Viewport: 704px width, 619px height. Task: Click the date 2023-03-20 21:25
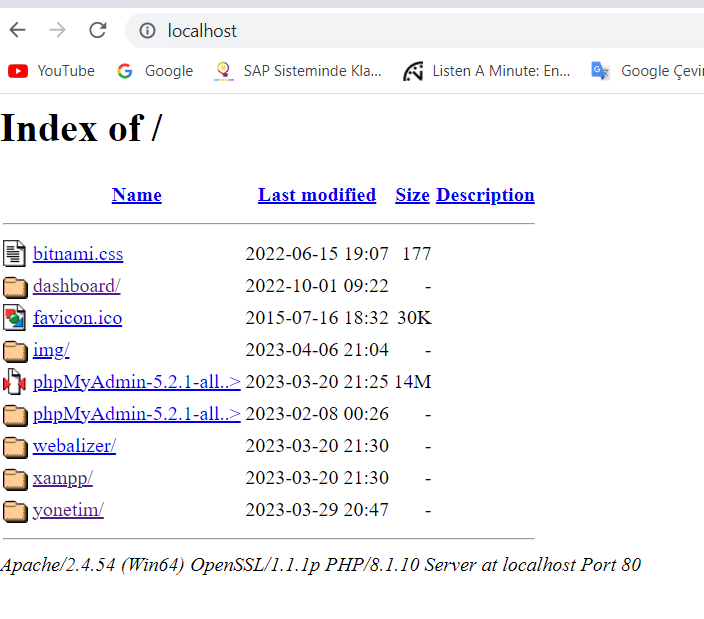(317, 382)
